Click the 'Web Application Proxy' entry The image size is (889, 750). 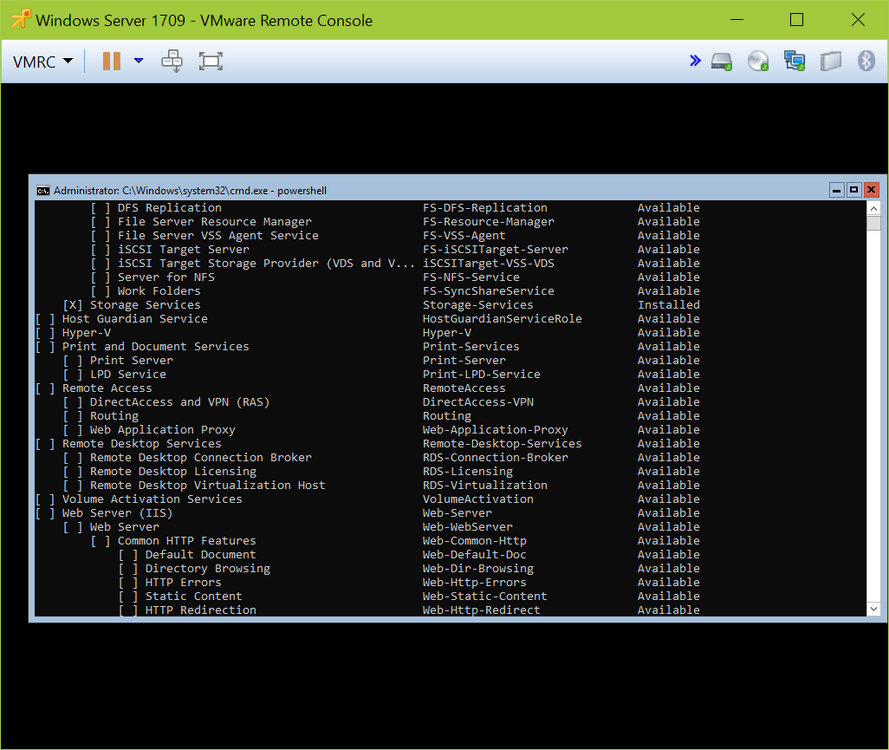pyautogui.click(x=162, y=430)
